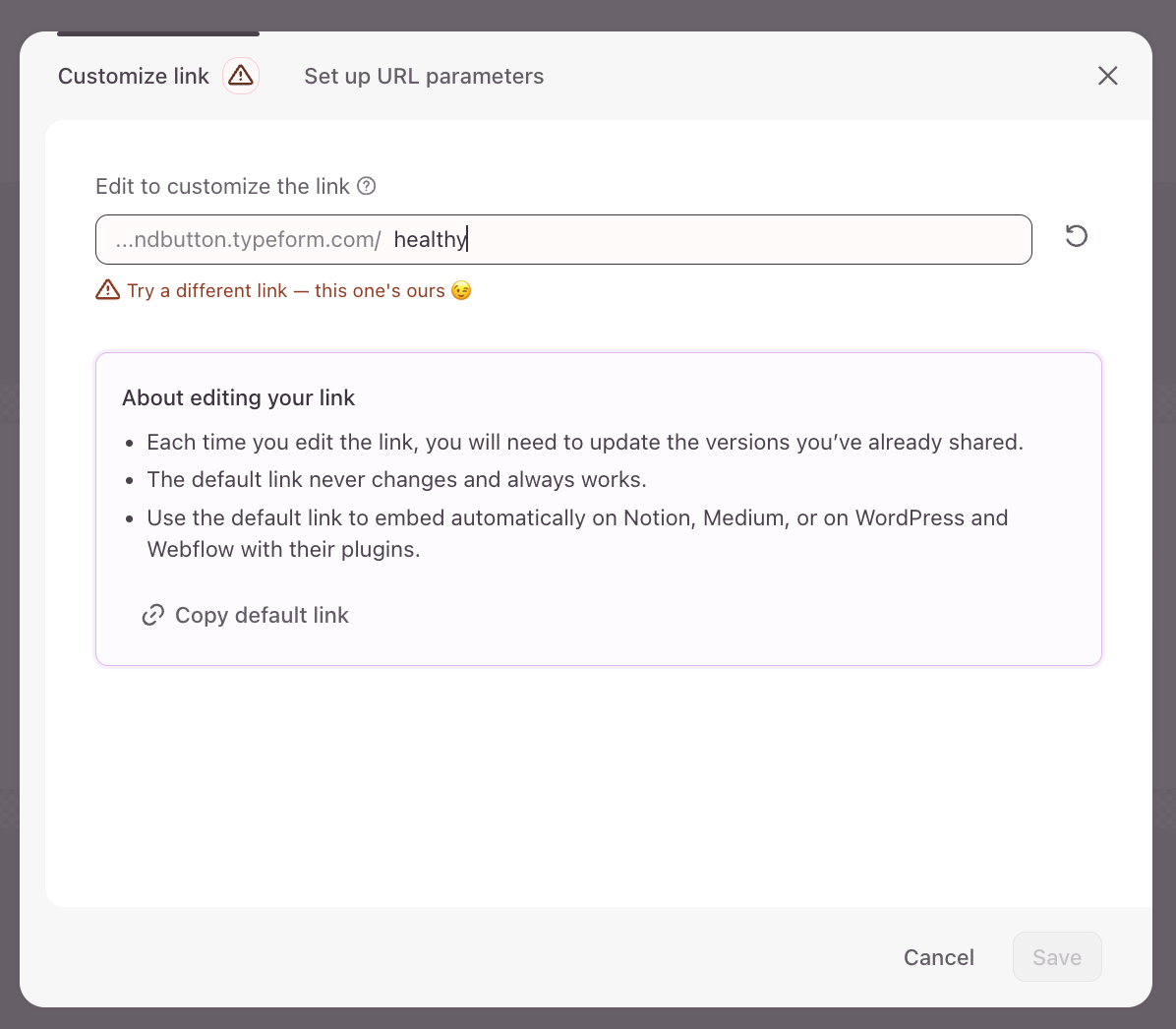The width and height of the screenshot is (1176, 1029).
Task: Click the red warning triangle in error message
Action: click(107, 290)
